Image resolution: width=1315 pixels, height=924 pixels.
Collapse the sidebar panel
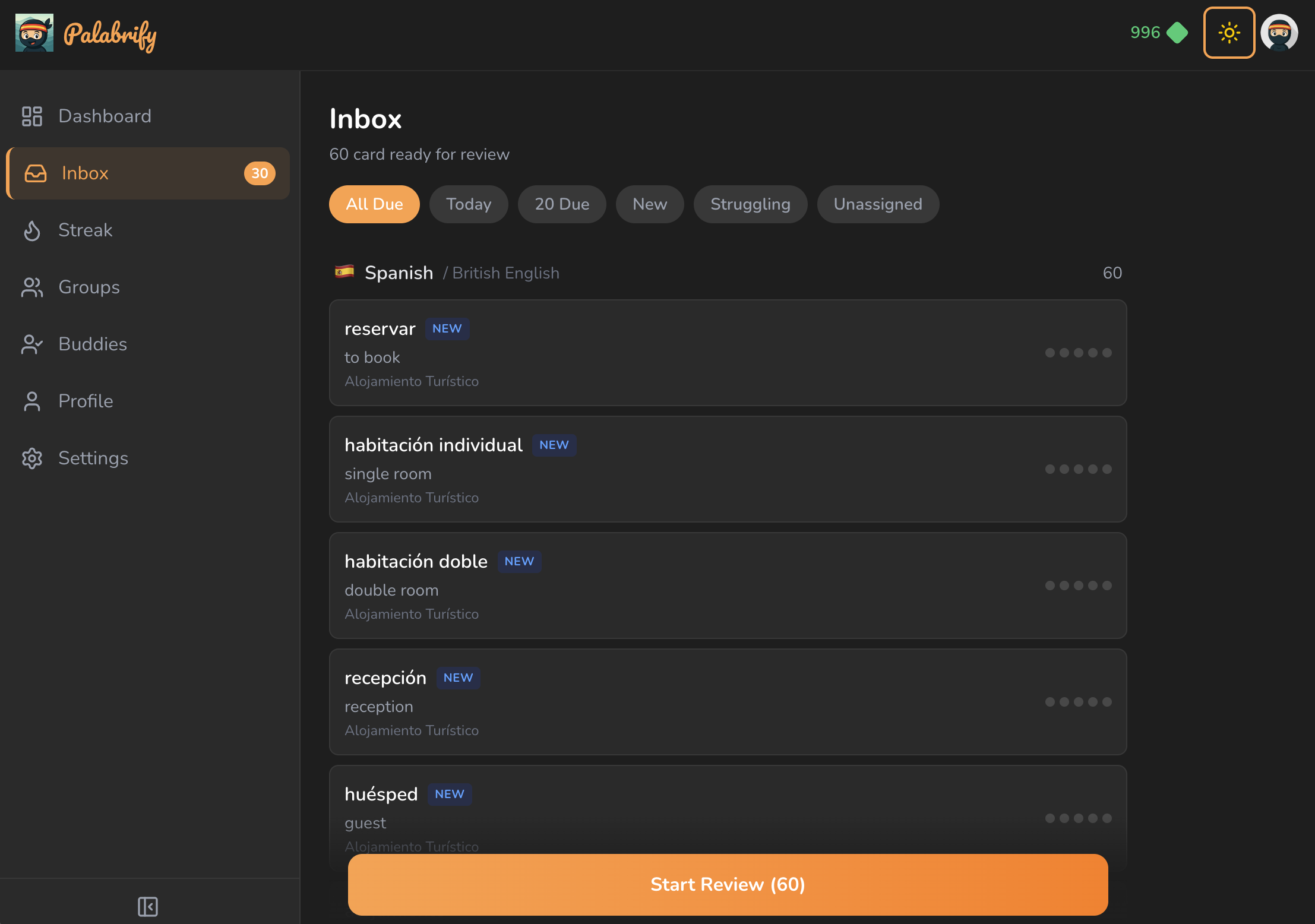tap(148, 906)
